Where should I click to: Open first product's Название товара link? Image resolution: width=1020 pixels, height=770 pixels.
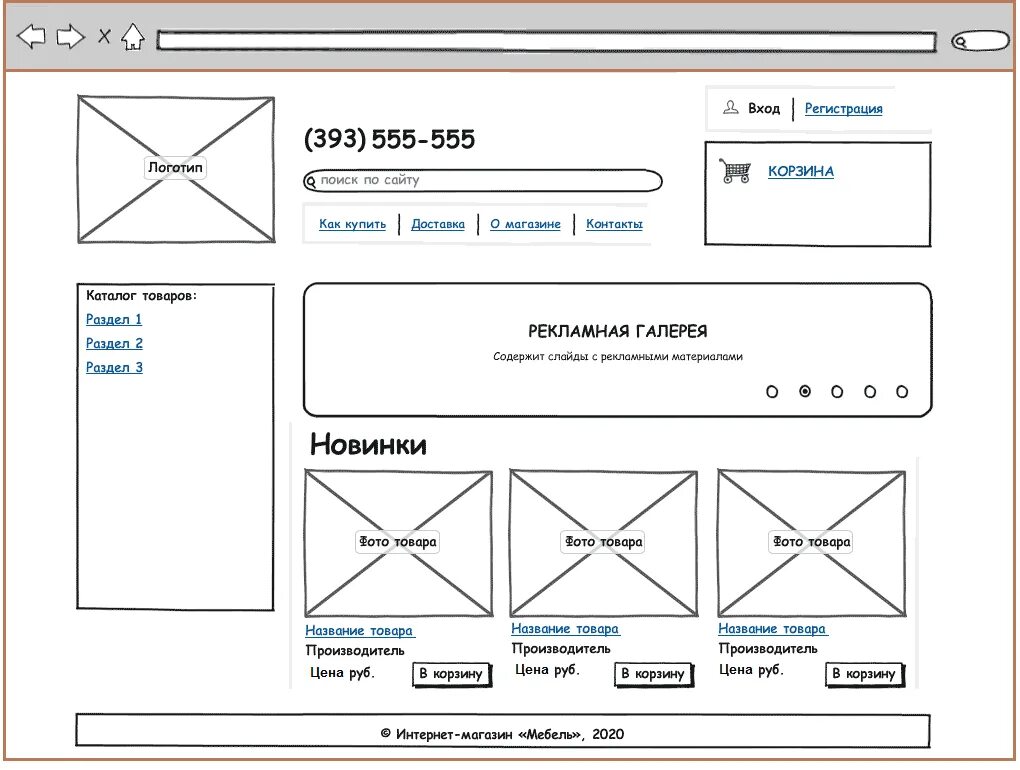click(359, 631)
